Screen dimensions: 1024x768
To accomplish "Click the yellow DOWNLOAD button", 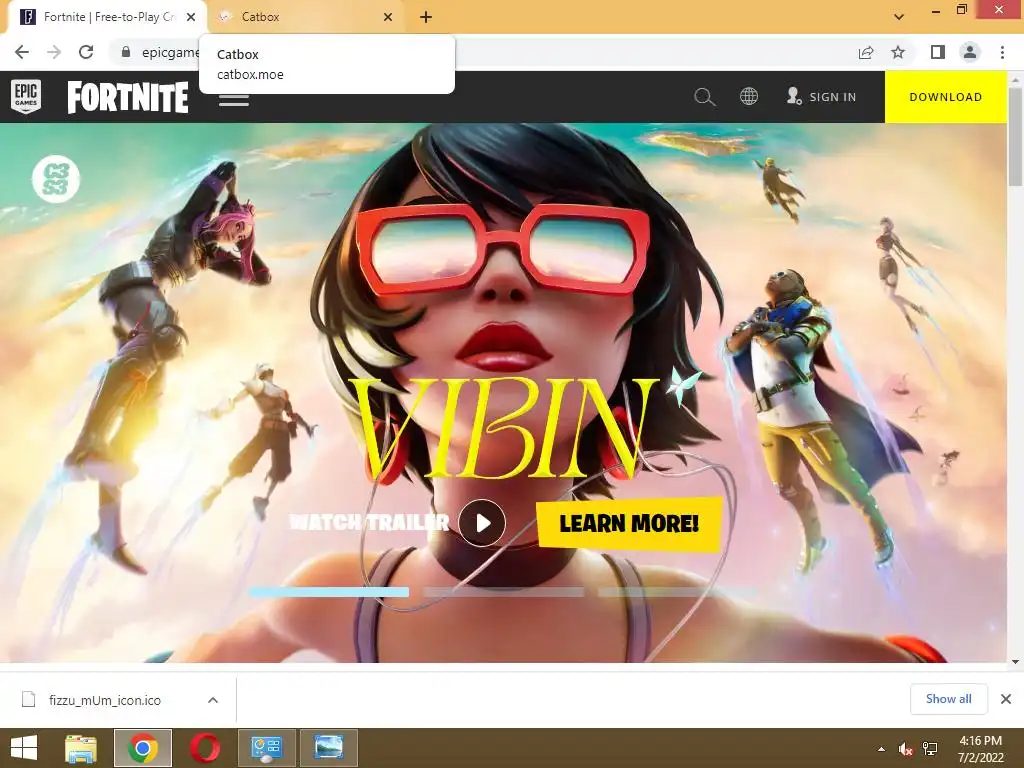I will [x=946, y=97].
